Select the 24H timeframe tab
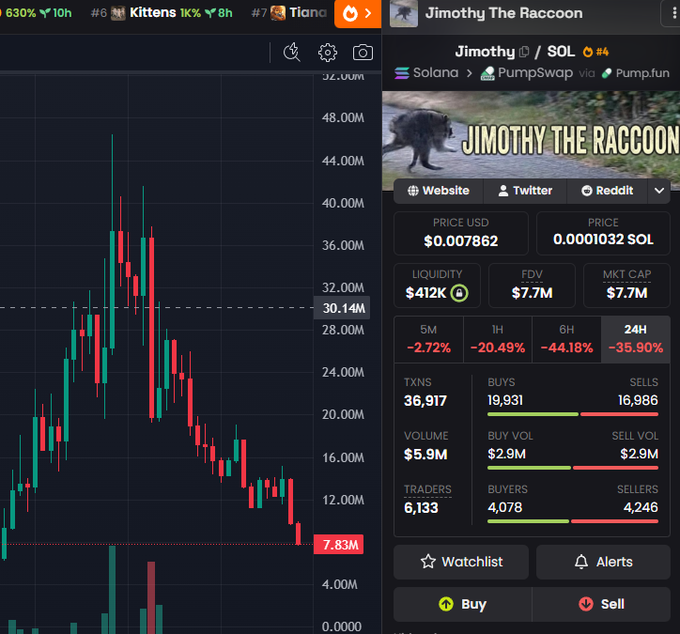The height and width of the screenshot is (634, 680). pos(636,340)
